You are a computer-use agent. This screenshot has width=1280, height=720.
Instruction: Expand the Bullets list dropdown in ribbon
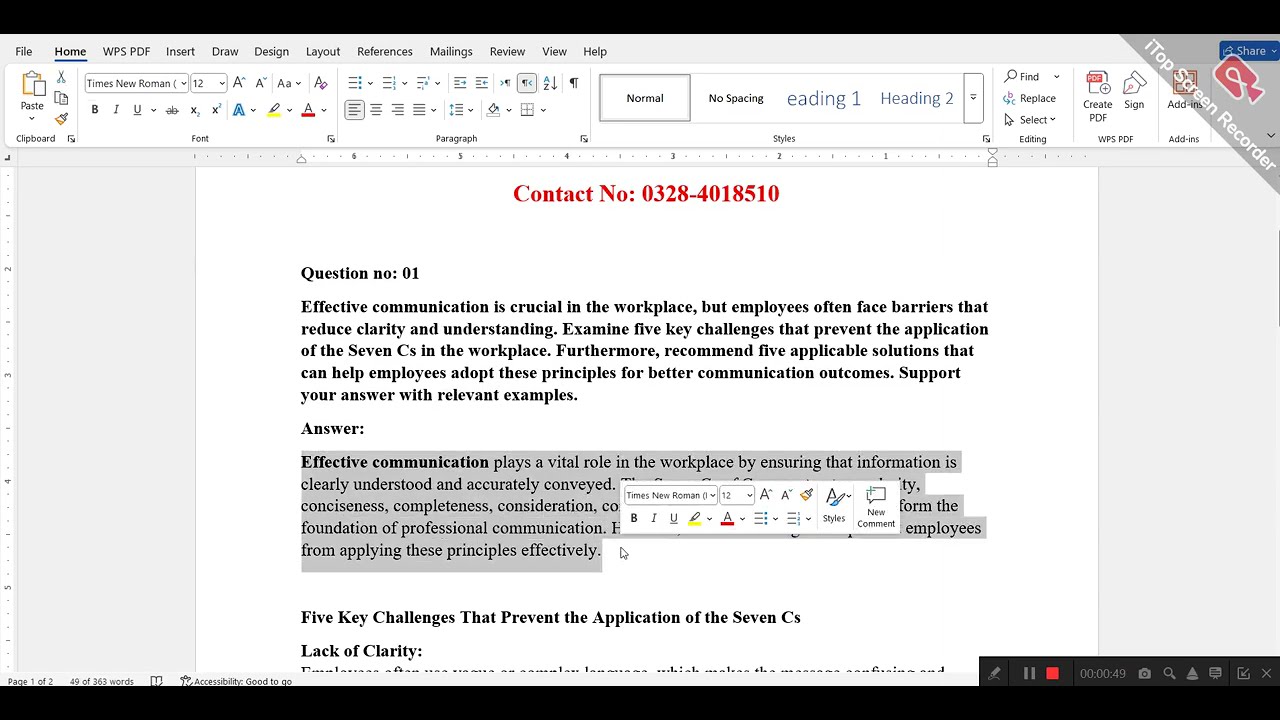coord(370,83)
